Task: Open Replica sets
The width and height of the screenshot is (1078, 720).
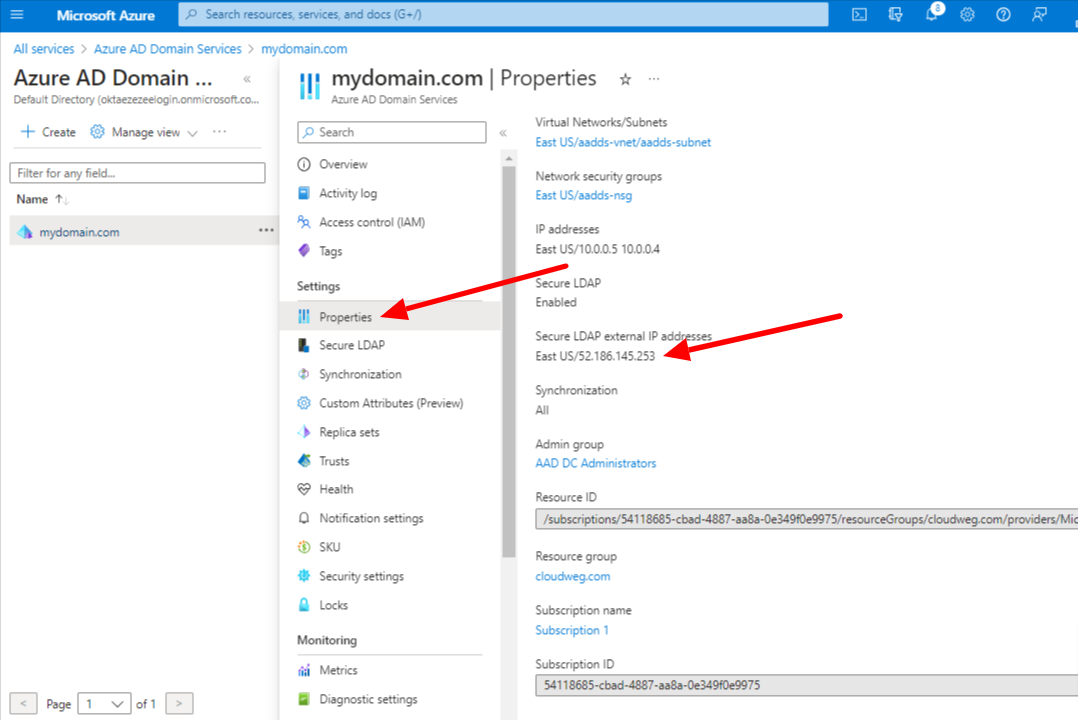Action: pos(349,432)
